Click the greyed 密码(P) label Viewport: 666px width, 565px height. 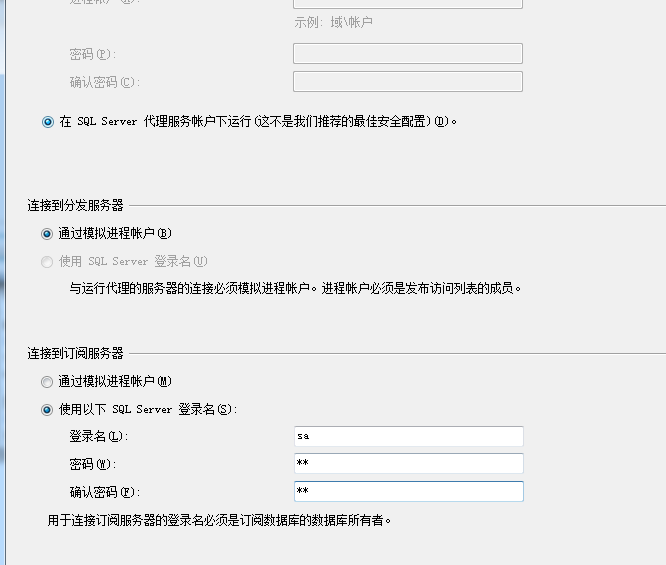click(93, 54)
